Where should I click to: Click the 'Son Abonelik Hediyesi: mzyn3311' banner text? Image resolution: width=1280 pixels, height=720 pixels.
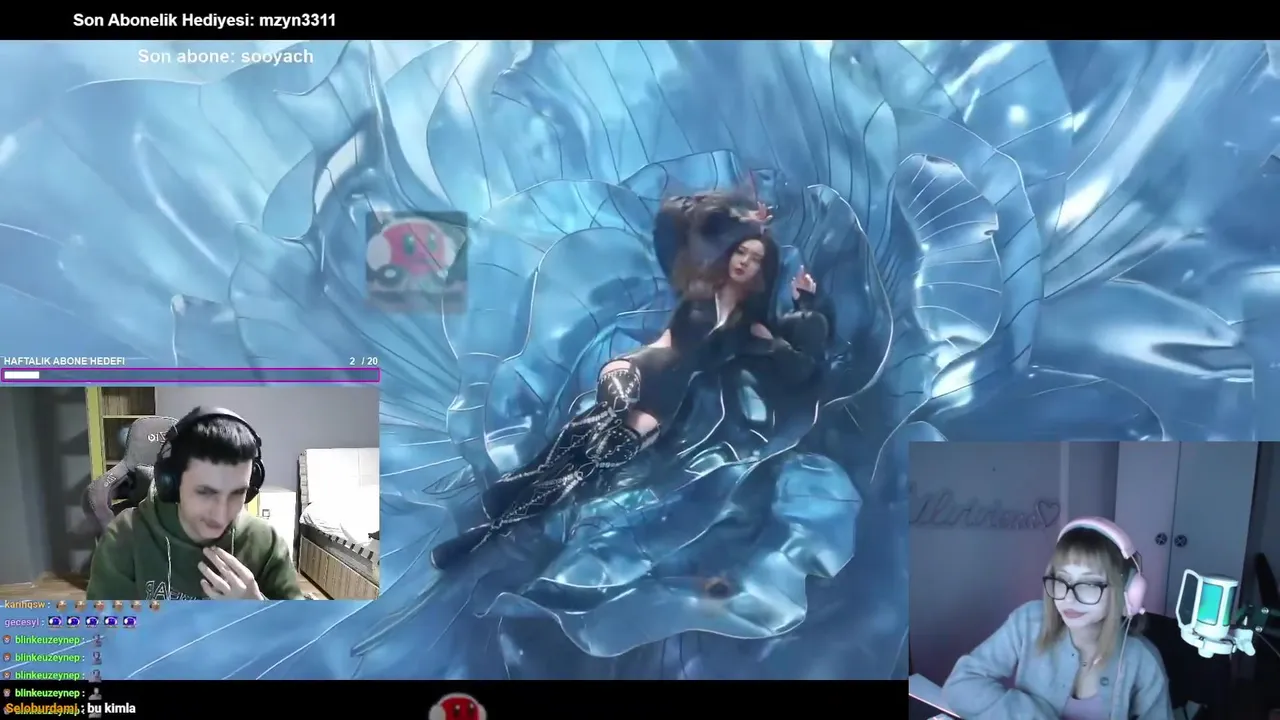[204, 20]
